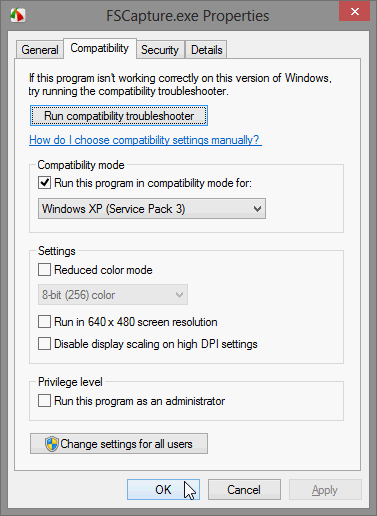The height and width of the screenshot is (516, 377).
Task: Click the FSCapture app icon in title bar
Action: coord(18,15)
